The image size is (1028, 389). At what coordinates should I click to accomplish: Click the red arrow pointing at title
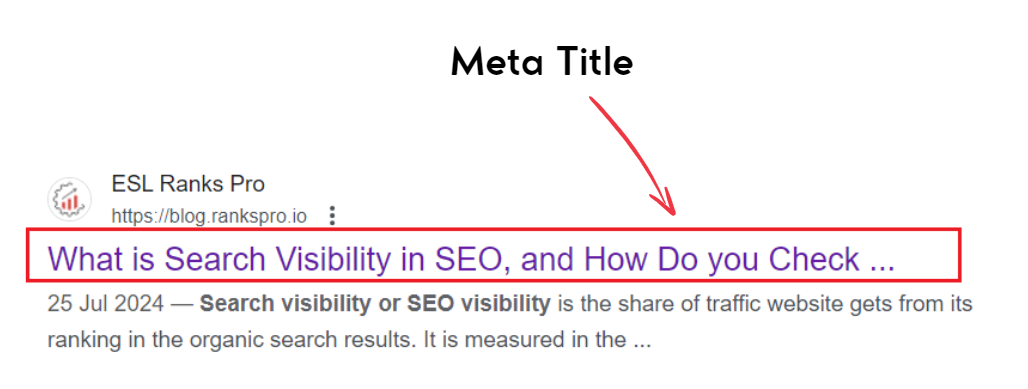click(x=633, y=156)
